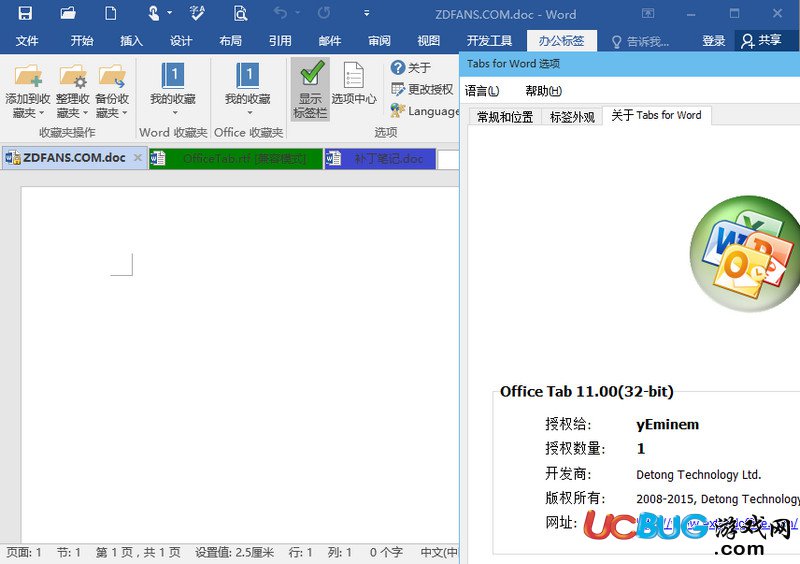Click the new blank tab button
800x564 pixels.
(448, 159)
